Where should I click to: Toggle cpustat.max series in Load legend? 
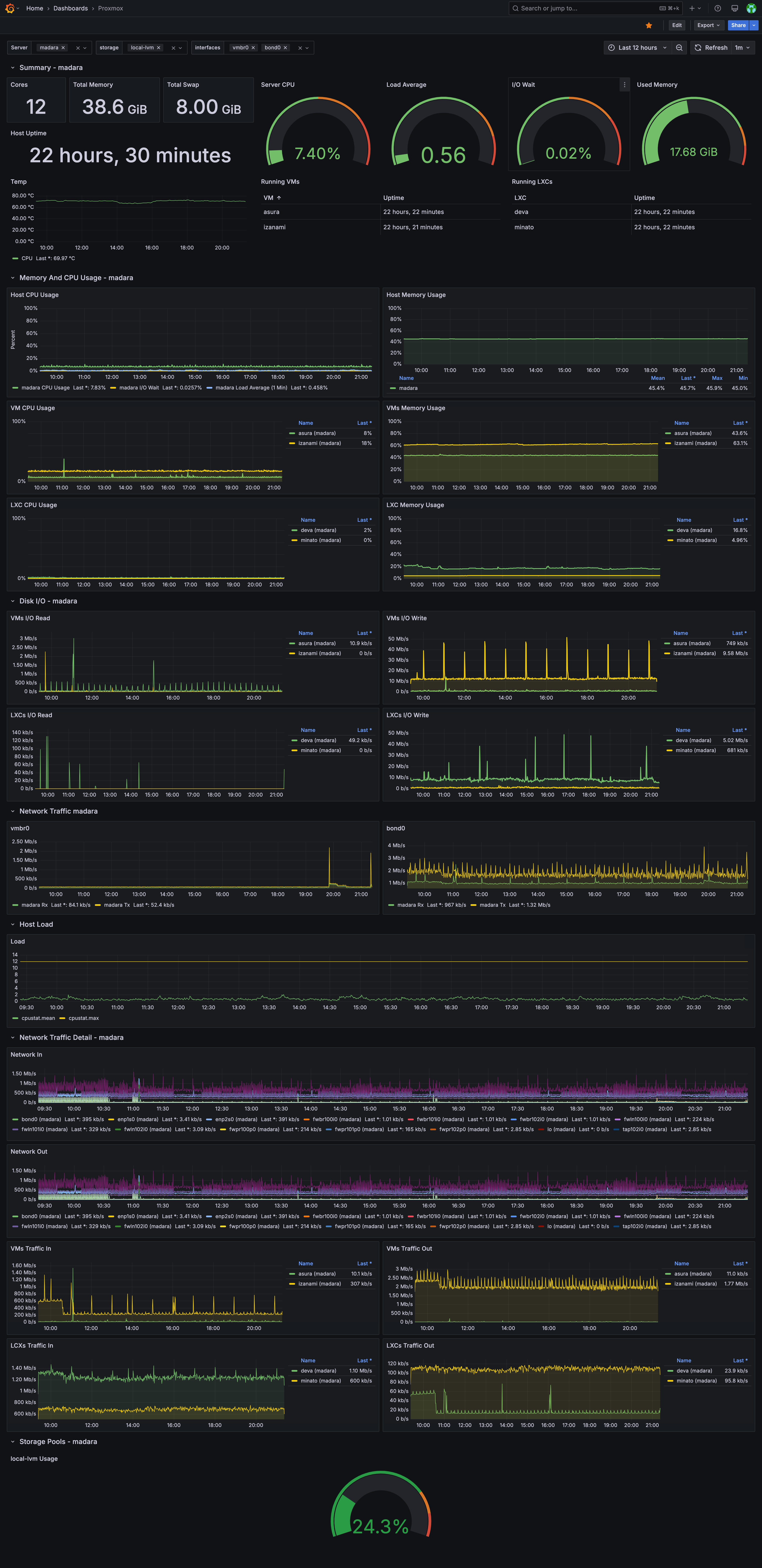(x=83, y=1018)
